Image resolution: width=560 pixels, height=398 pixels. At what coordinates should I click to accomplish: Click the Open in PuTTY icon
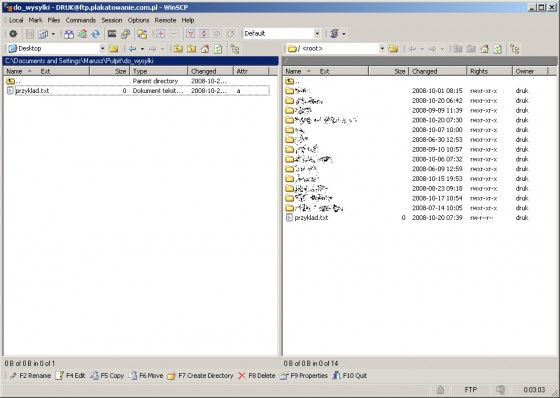click(125, 34)
